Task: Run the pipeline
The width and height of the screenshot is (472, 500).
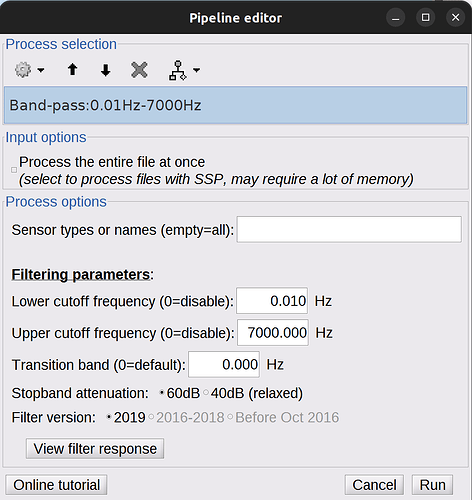Action: [432, 485]
